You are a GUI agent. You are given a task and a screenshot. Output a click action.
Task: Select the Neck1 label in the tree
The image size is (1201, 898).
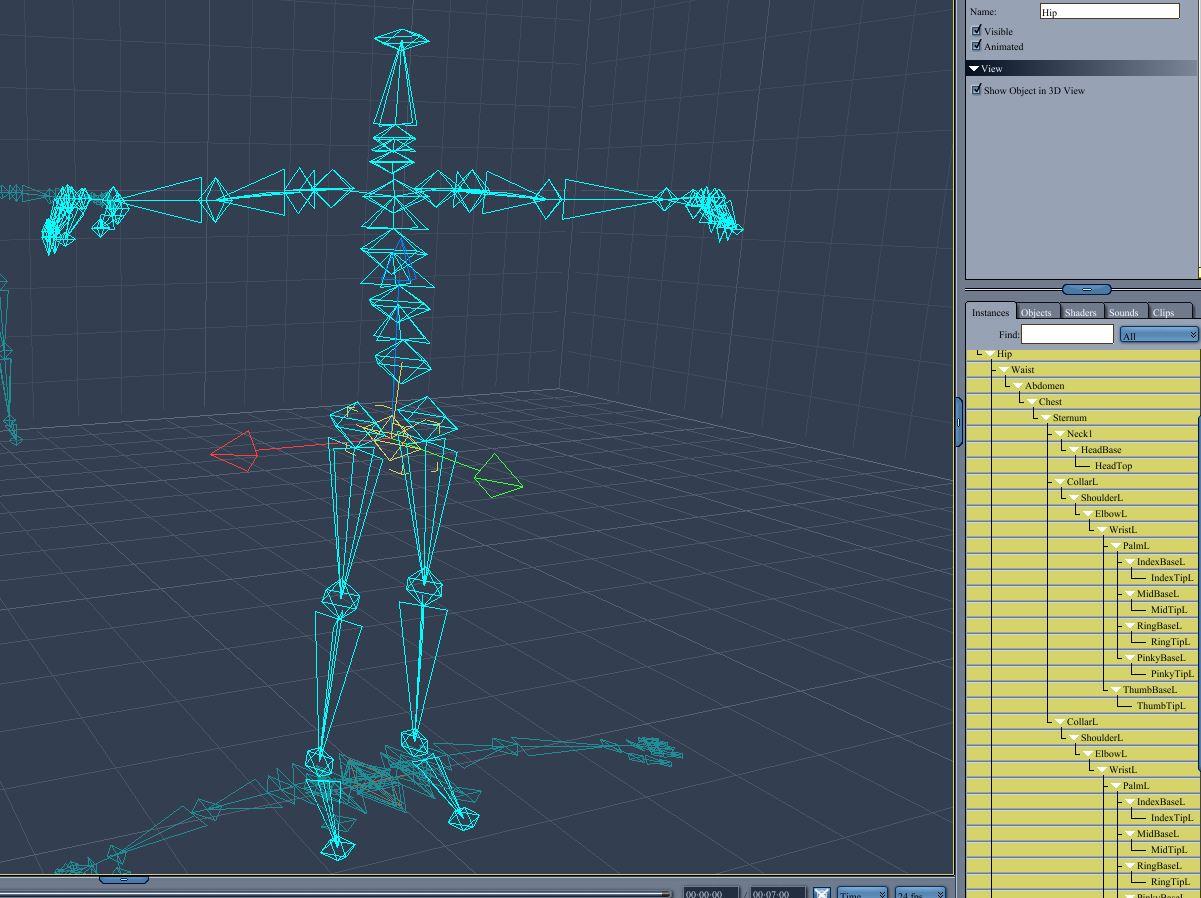click(x=1079, y=434)
